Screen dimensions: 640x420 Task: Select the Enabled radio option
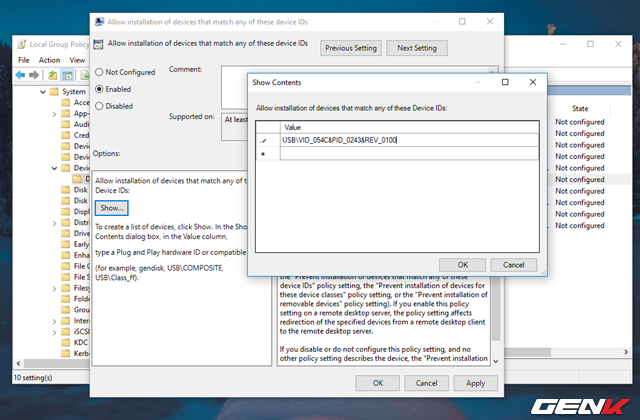tap(99, 89)
